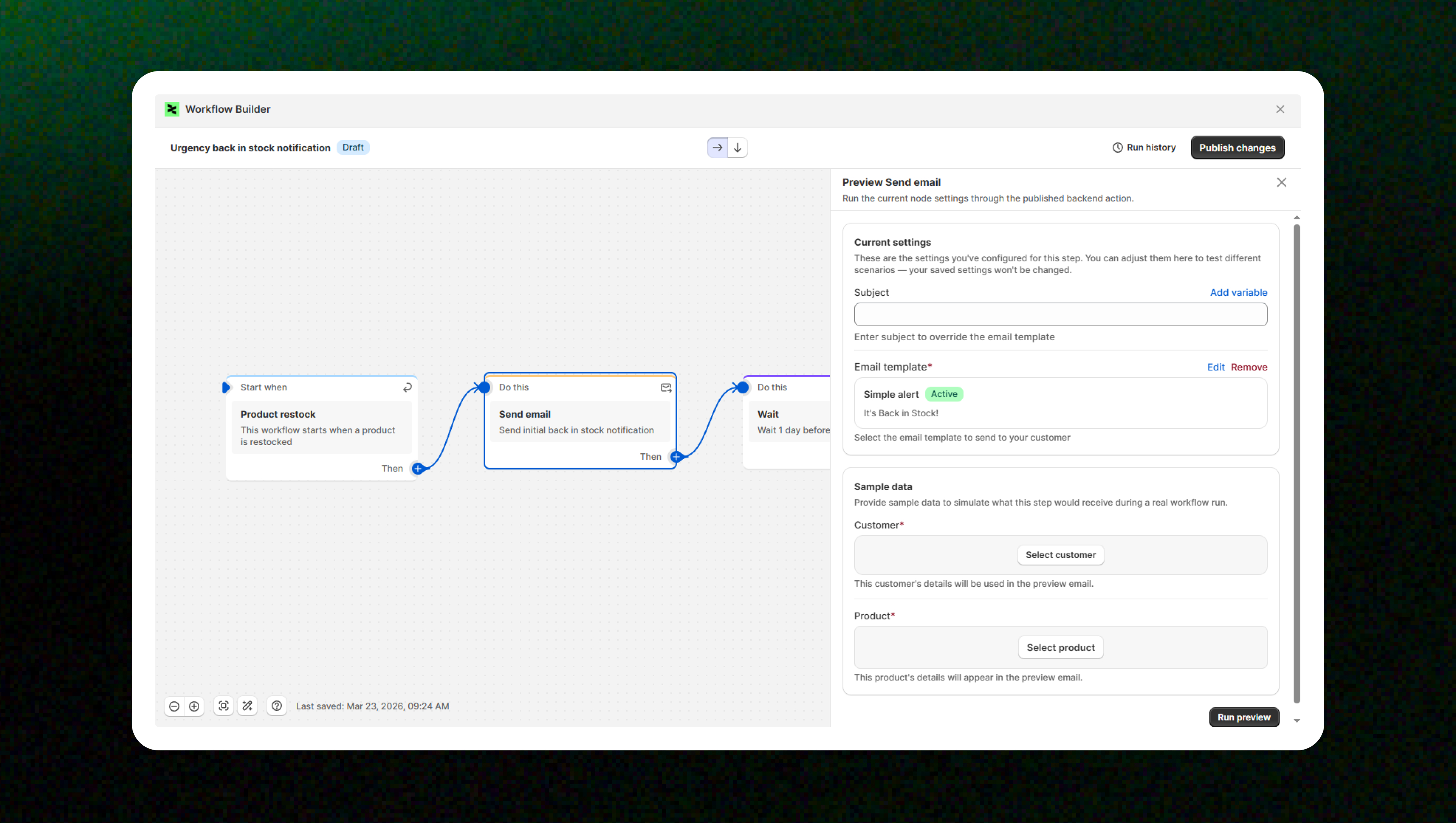Click into the Subject input field
This screenshot has width=1456, height=823.
(x=1061, y=314)
